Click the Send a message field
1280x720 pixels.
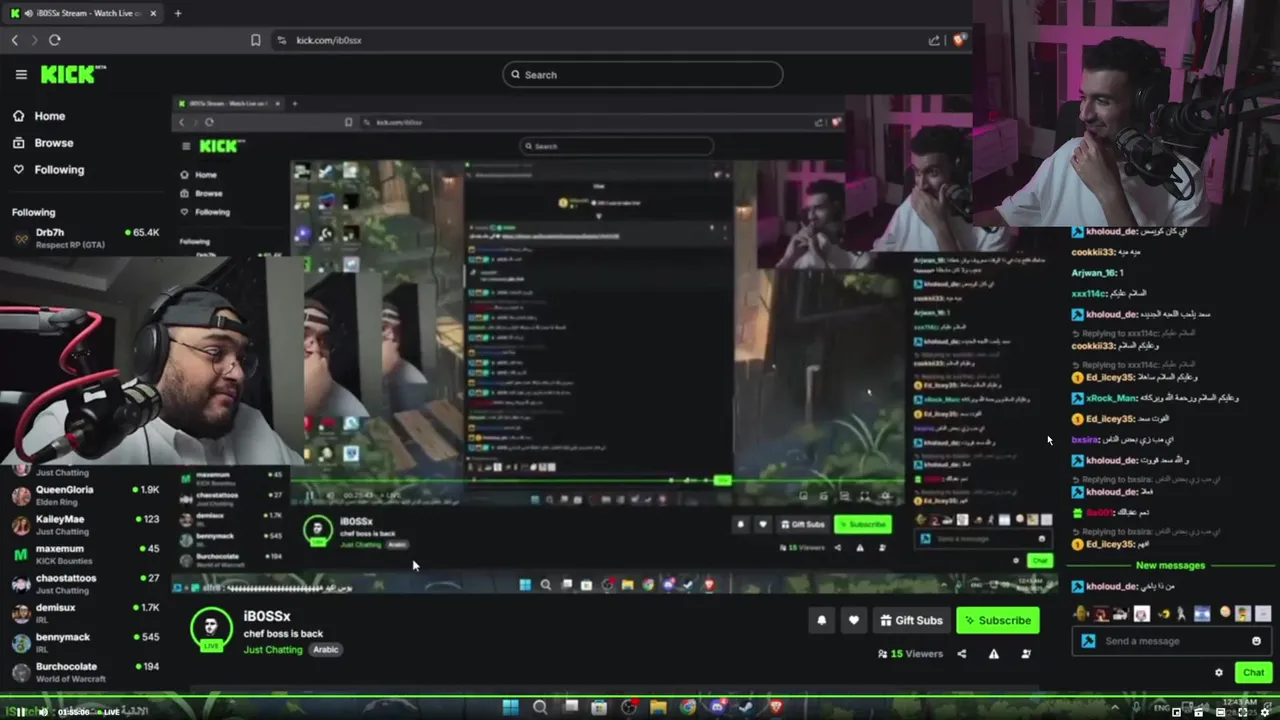click(1172, 641)
